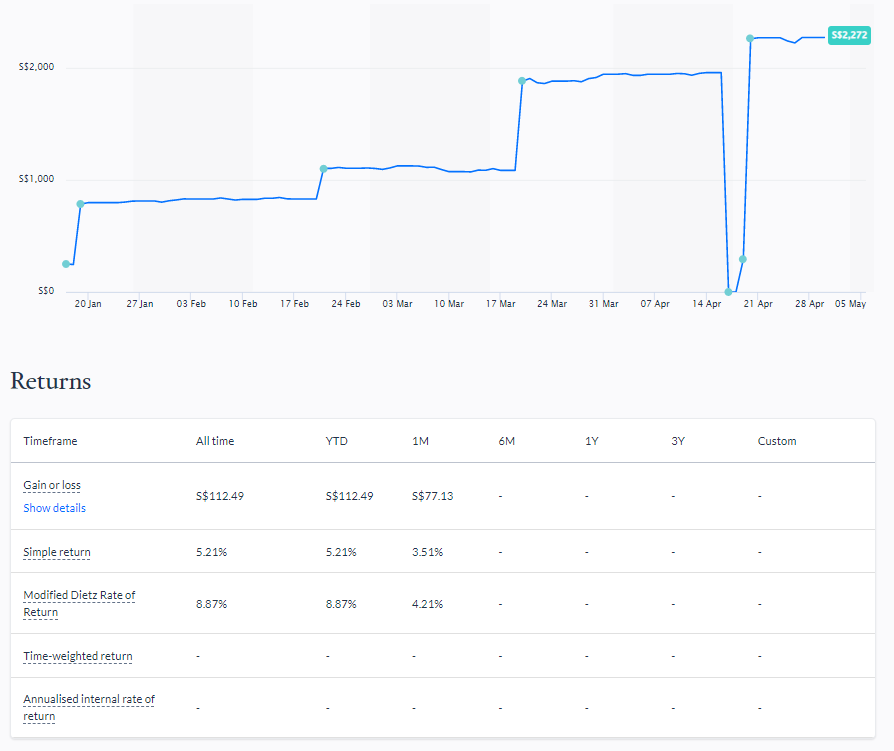
Task: Click the YTD simple return 5.21%
Action: (341, 552)
